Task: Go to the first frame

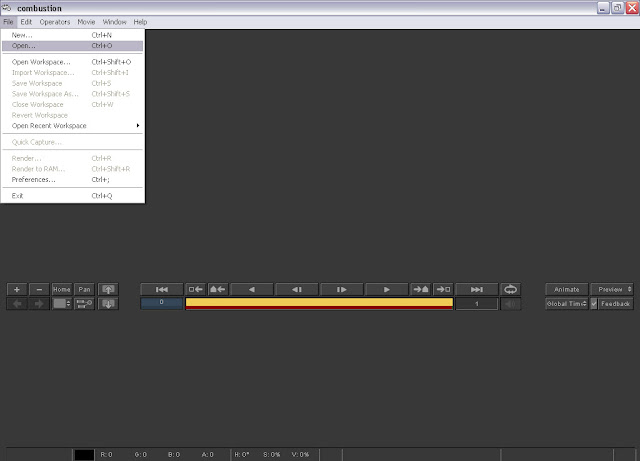Action: point(162,290)
